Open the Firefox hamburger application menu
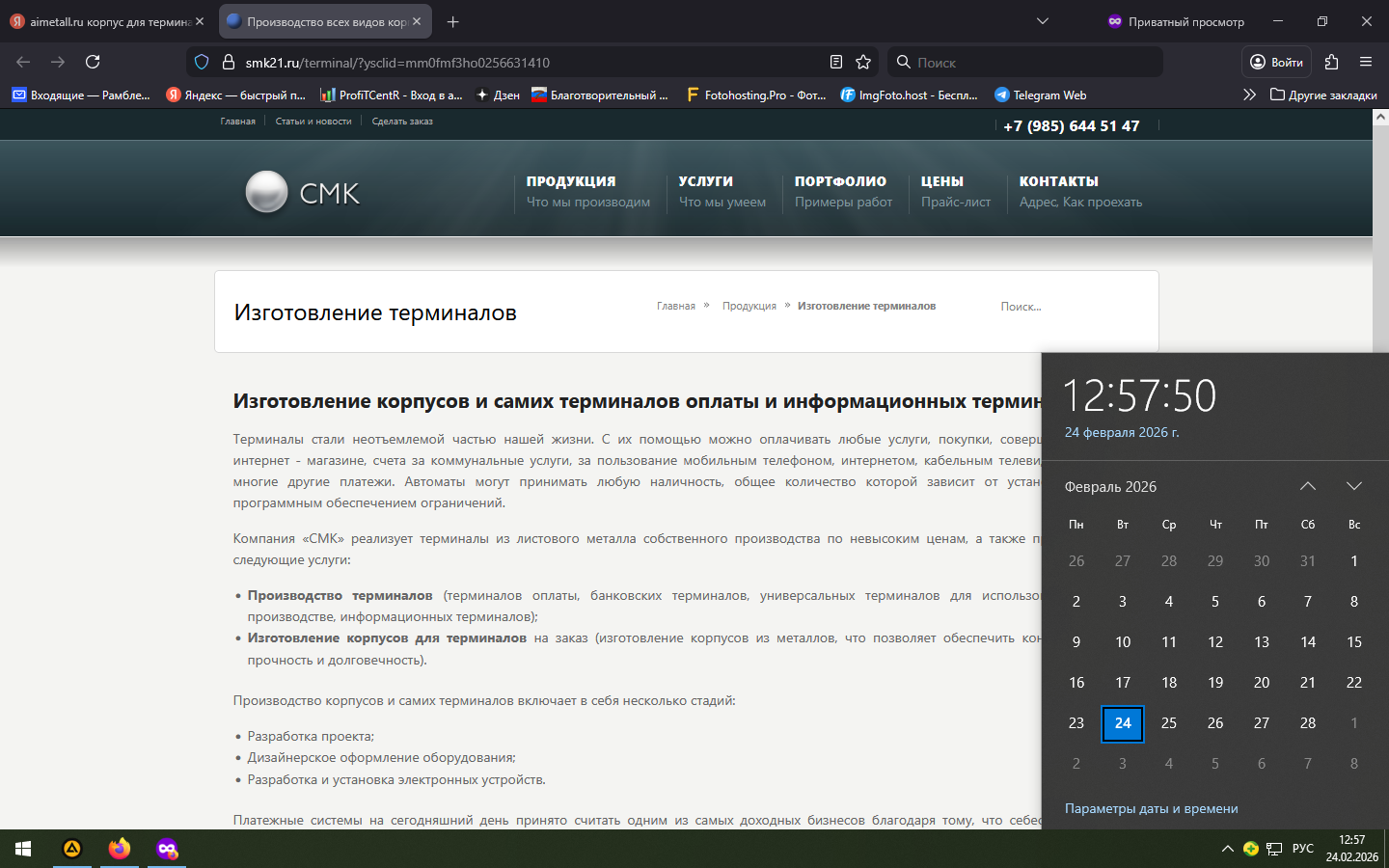Screen dimensions: 1389x868 (1365, 62)
